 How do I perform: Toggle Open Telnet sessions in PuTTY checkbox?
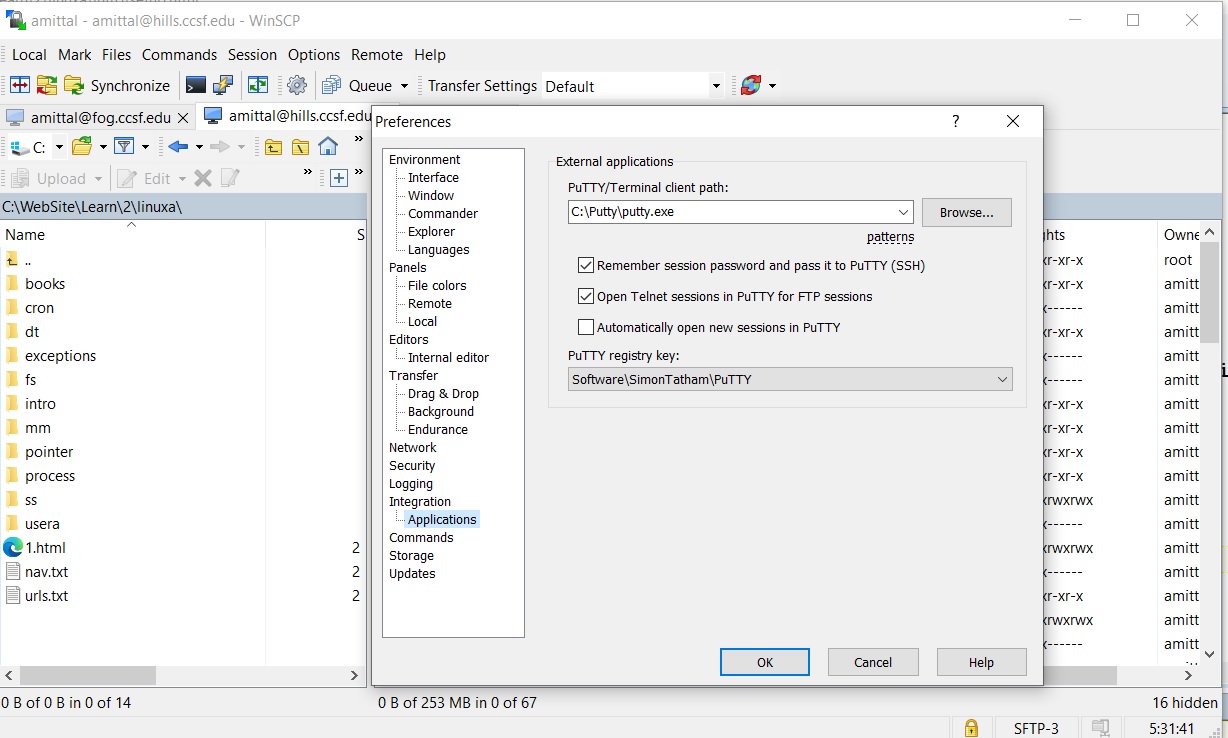tap(586, 297)
